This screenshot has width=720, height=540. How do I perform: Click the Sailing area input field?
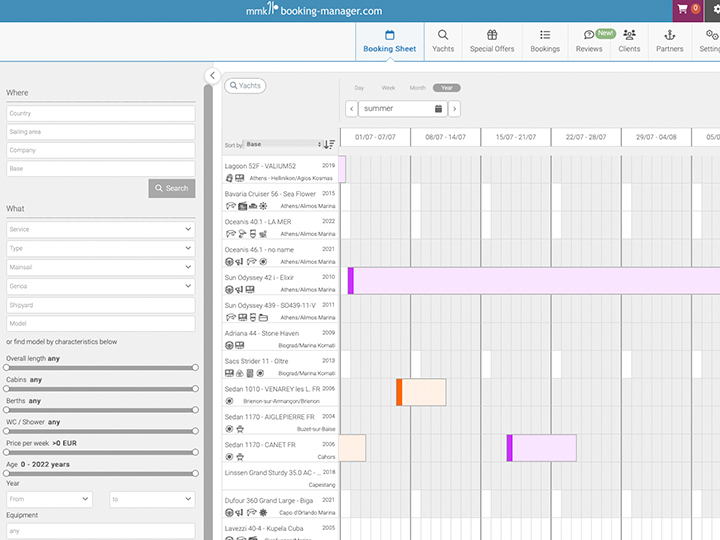101,132
